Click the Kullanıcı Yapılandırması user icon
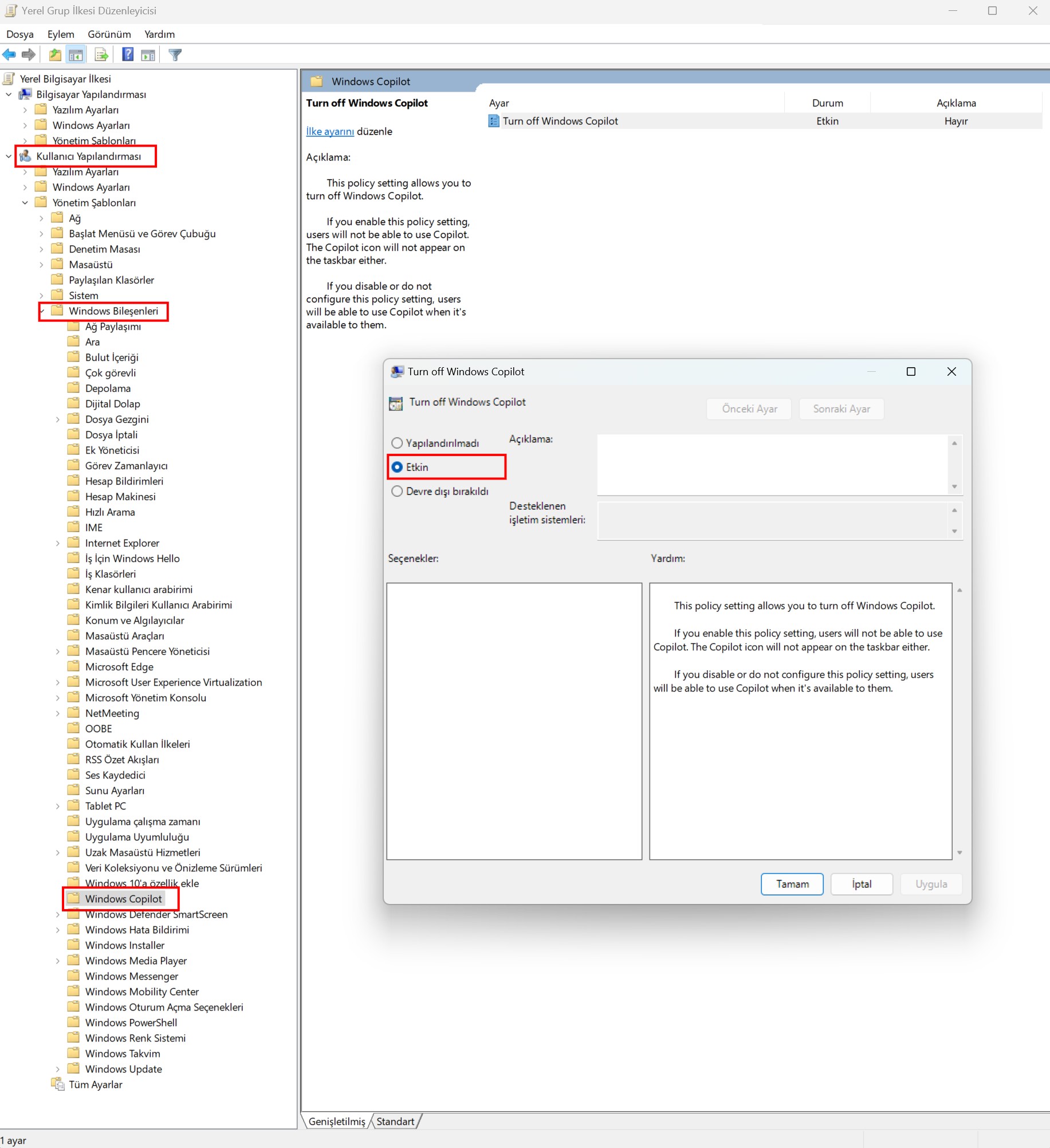The height and width of the screenshot is (1148, 1050). (25, 156)
